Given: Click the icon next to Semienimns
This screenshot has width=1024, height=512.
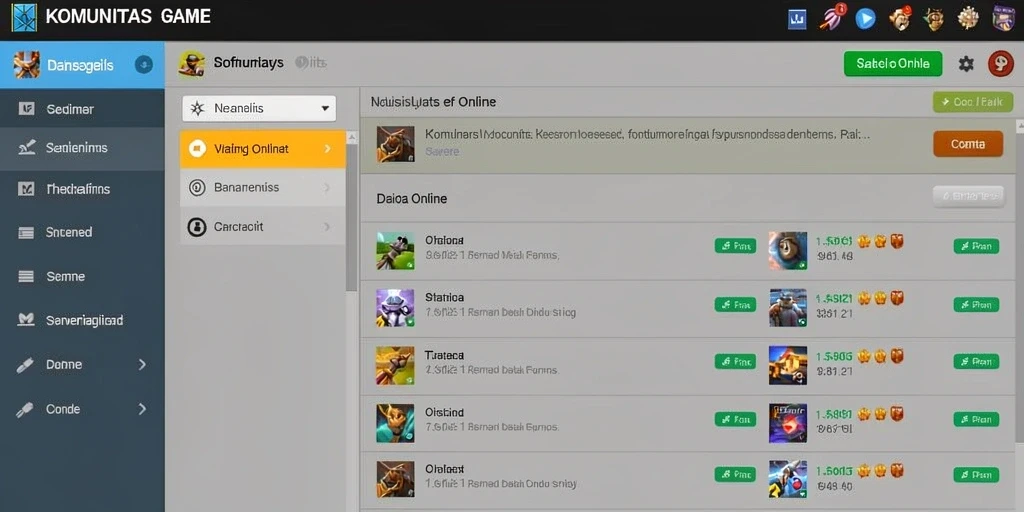Looking at the screenshot, I should tap(26, 148).
